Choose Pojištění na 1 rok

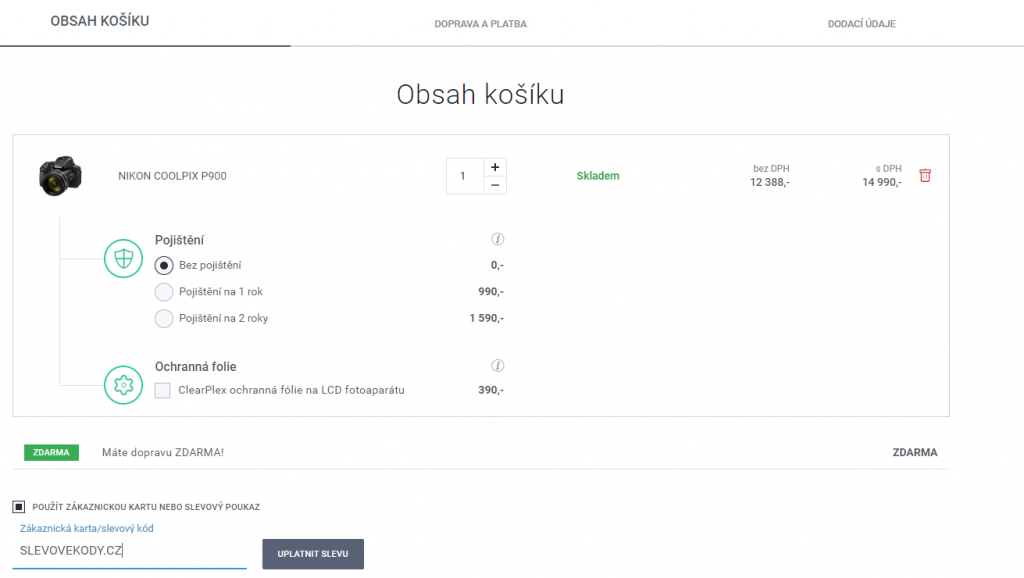pyautogui.click(x=164, y=292)
